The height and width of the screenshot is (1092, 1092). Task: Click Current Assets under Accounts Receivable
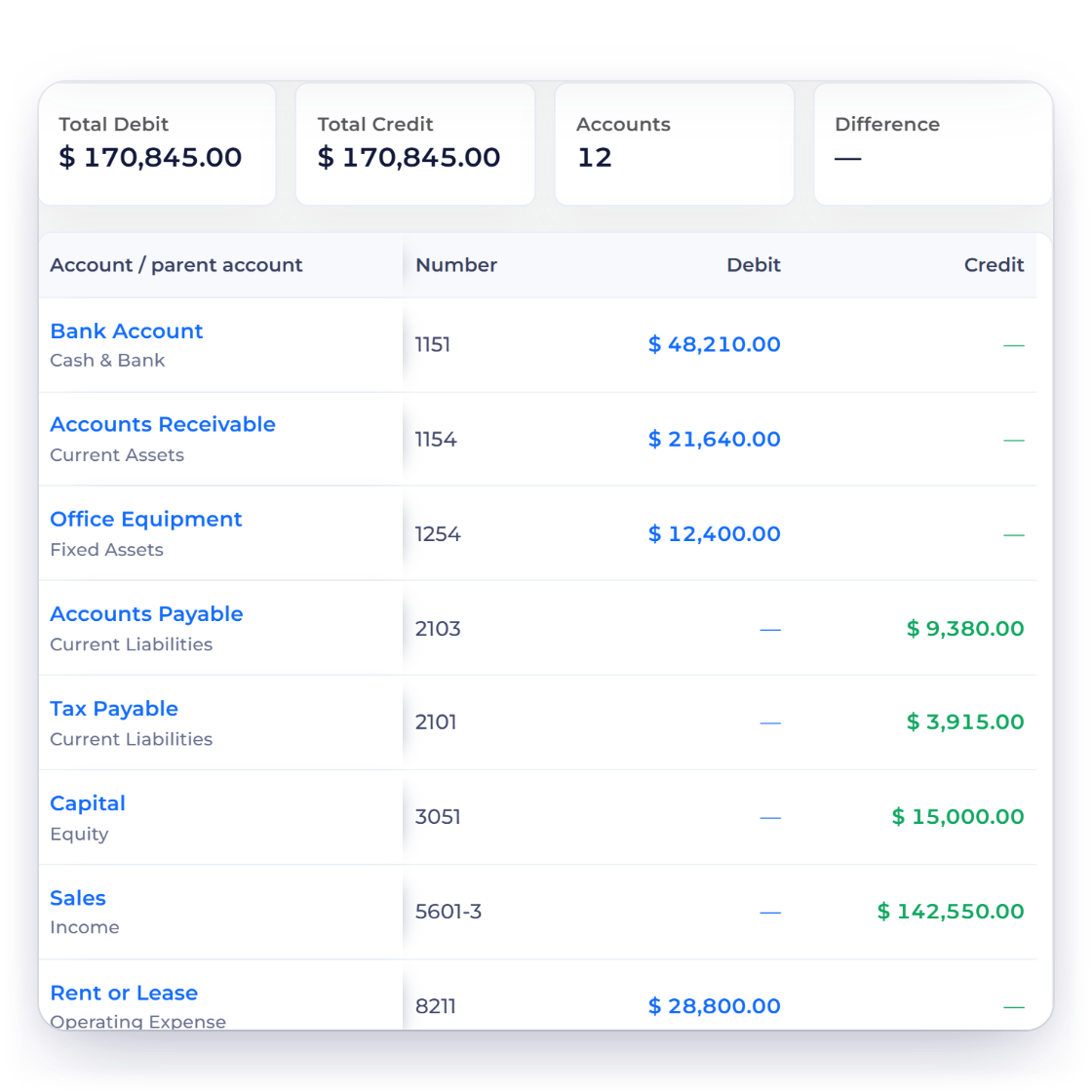pyautogui.click(x=117, y=454)
